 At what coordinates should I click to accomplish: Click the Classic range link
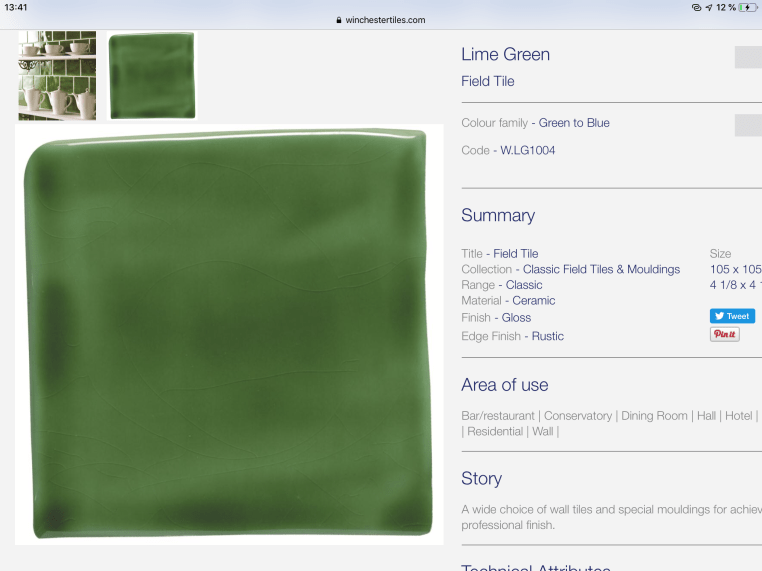click(x=524, y=285)
